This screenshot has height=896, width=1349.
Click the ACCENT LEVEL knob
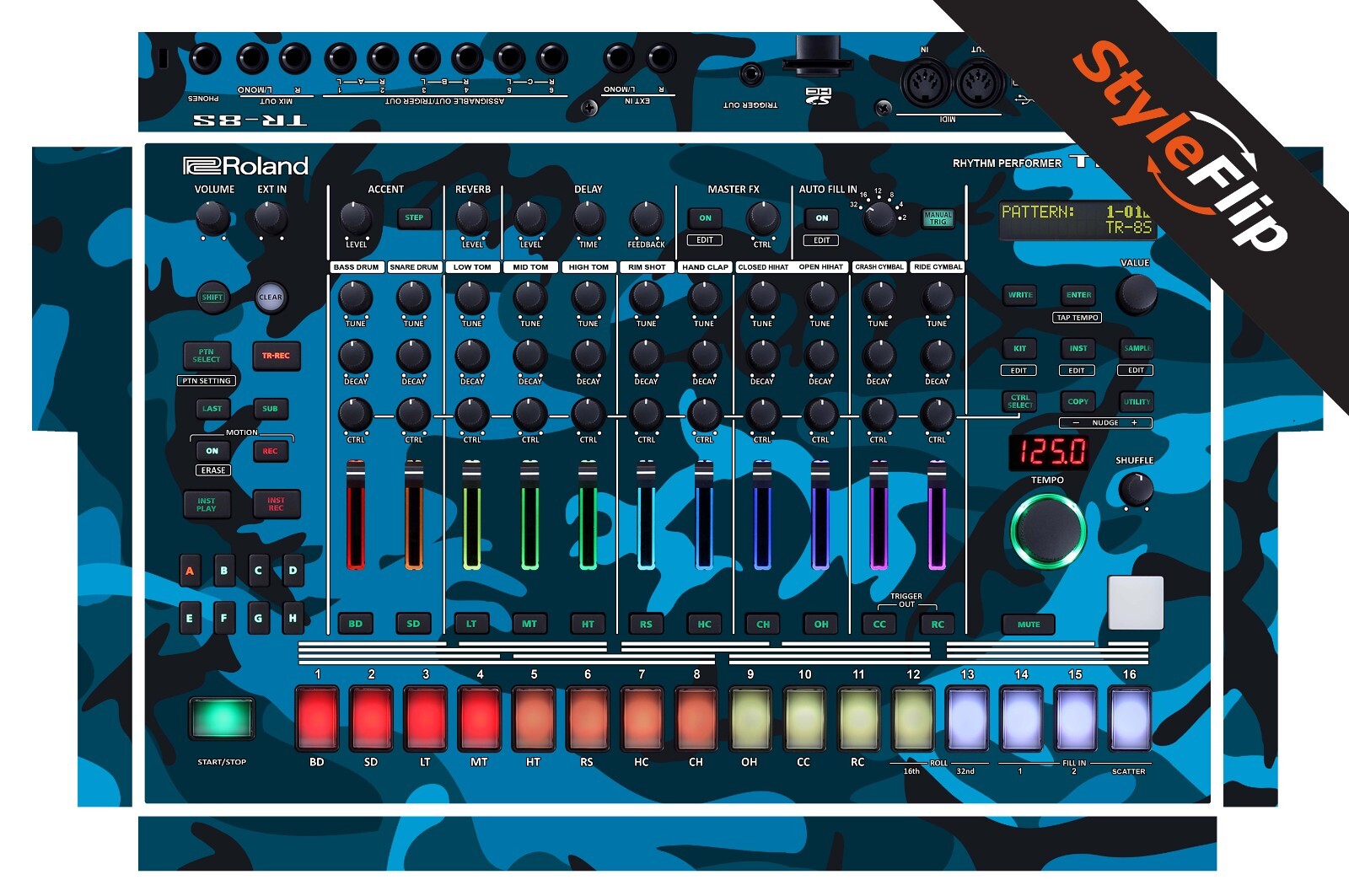coord(356,218)
